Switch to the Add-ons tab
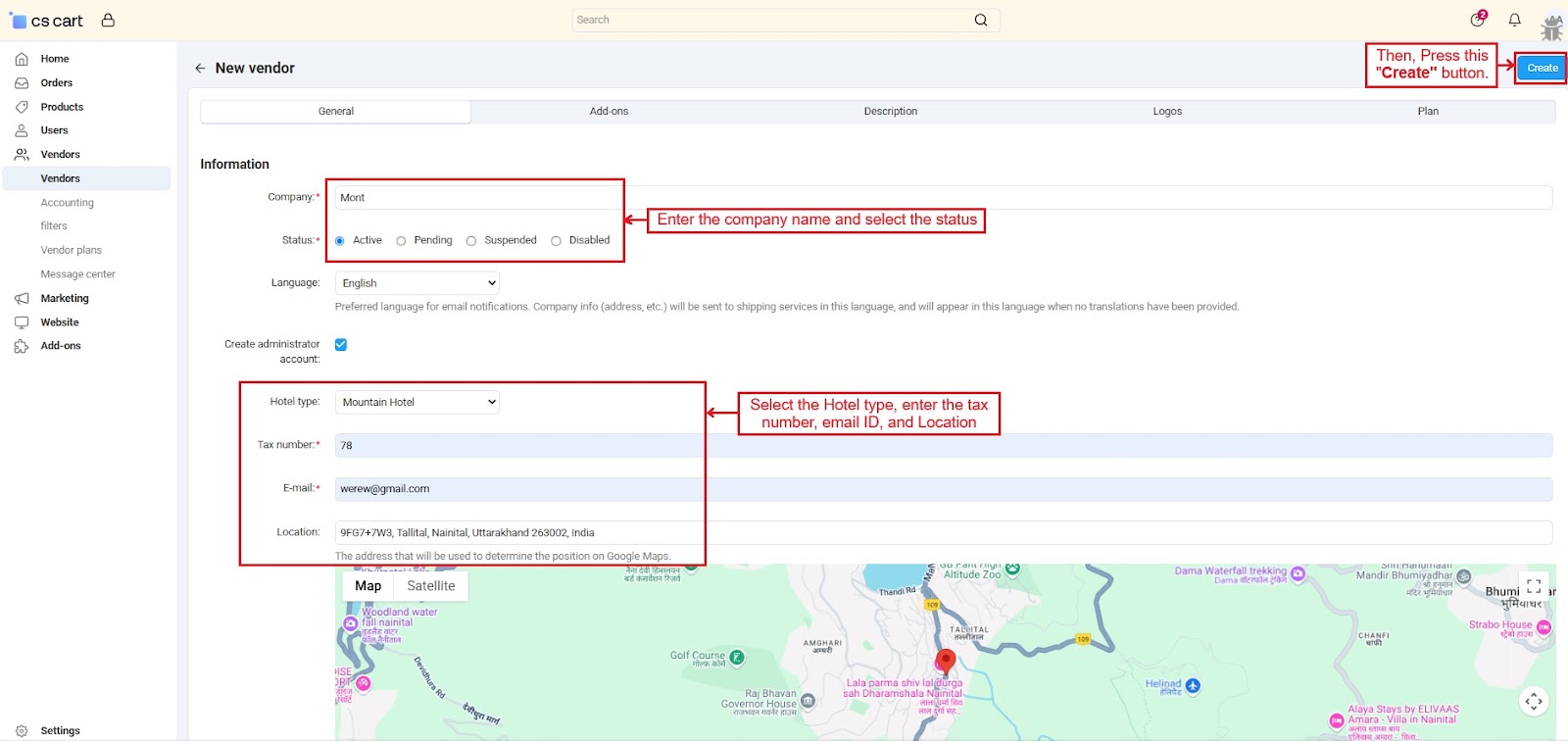The width and height of the screenshot is (1568, 741). pos(609,112)
